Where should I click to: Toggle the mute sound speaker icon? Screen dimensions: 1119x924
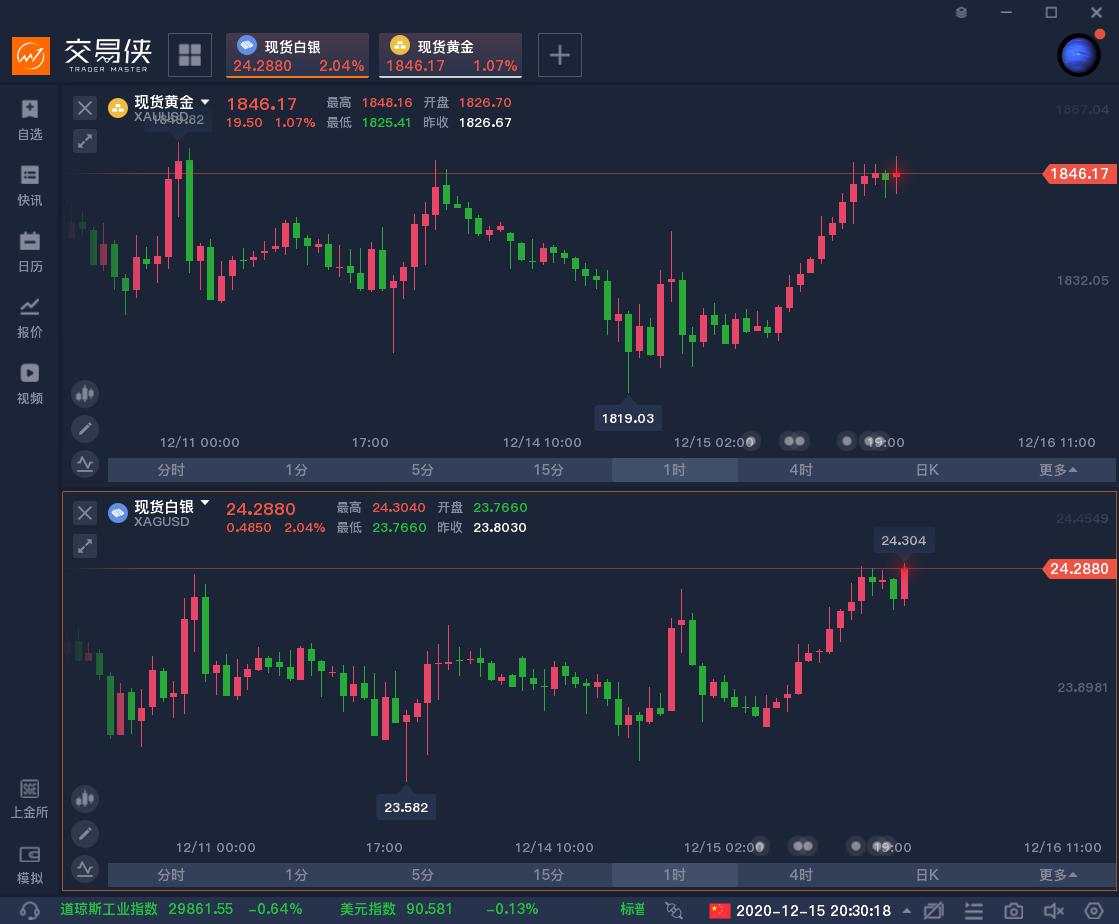pos(1053,910)
